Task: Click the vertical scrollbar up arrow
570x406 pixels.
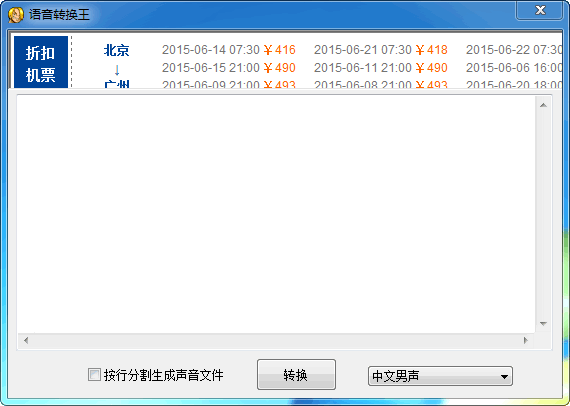Action: point(543,105)
